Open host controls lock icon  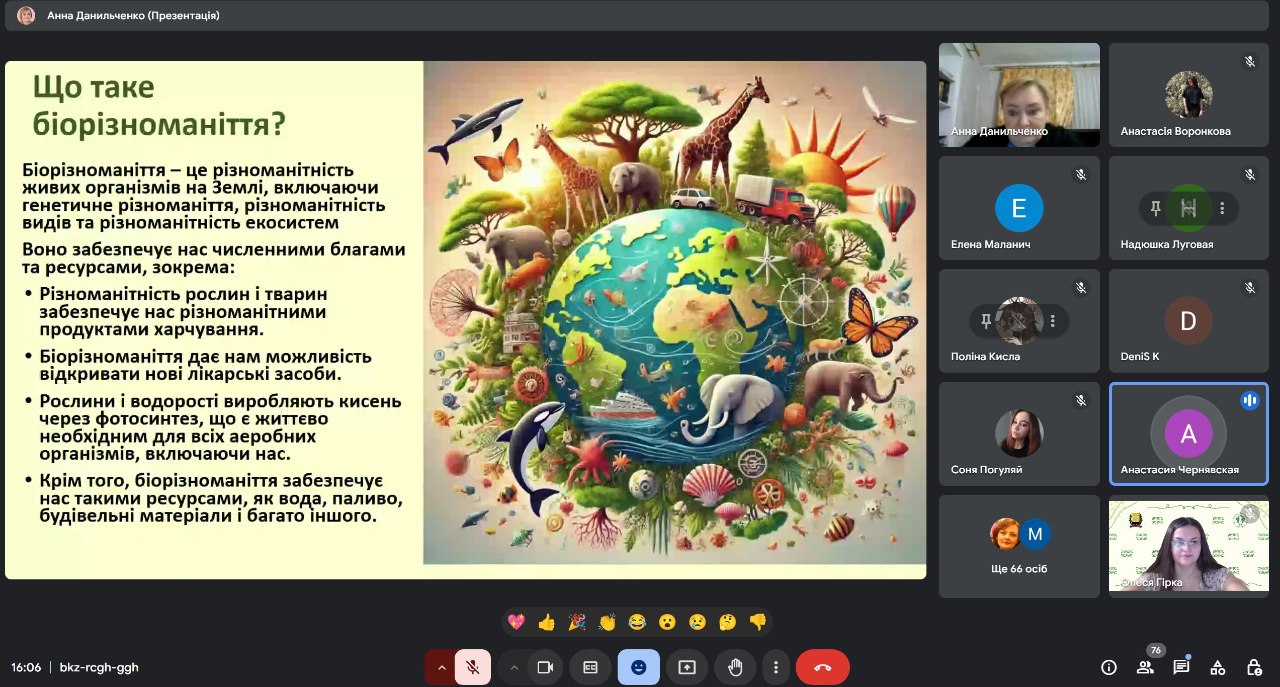[x=1253, y=667]
